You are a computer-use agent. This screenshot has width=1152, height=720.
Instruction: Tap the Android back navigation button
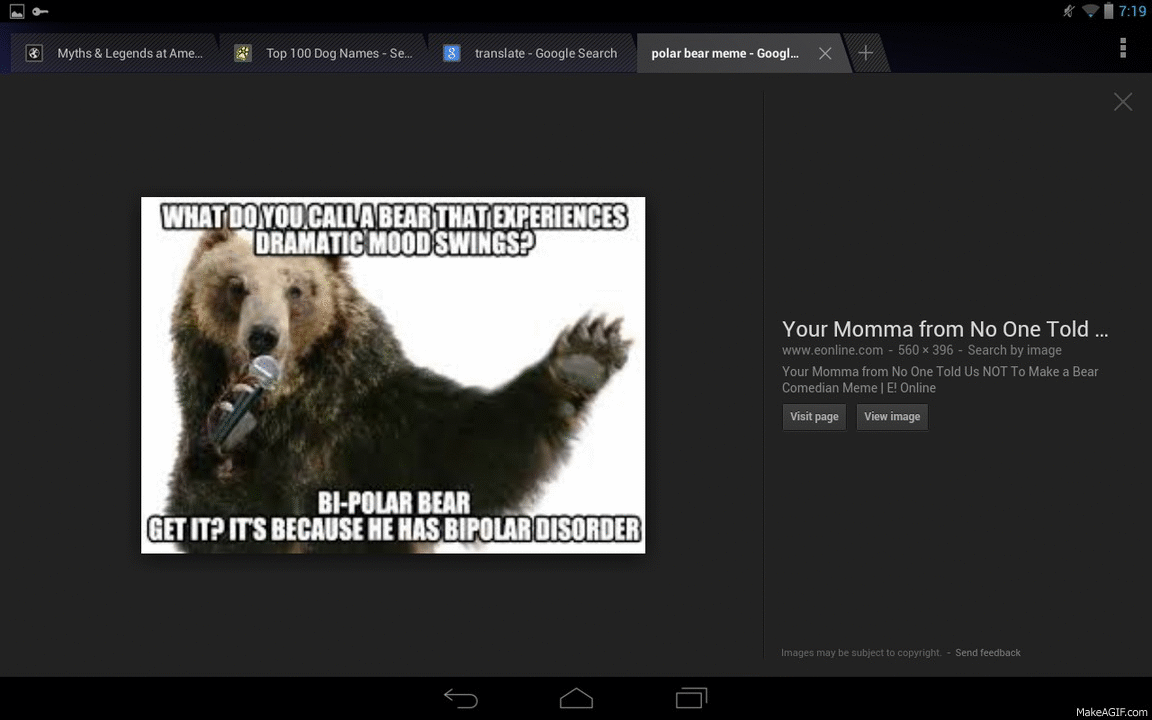click(461, 698)
